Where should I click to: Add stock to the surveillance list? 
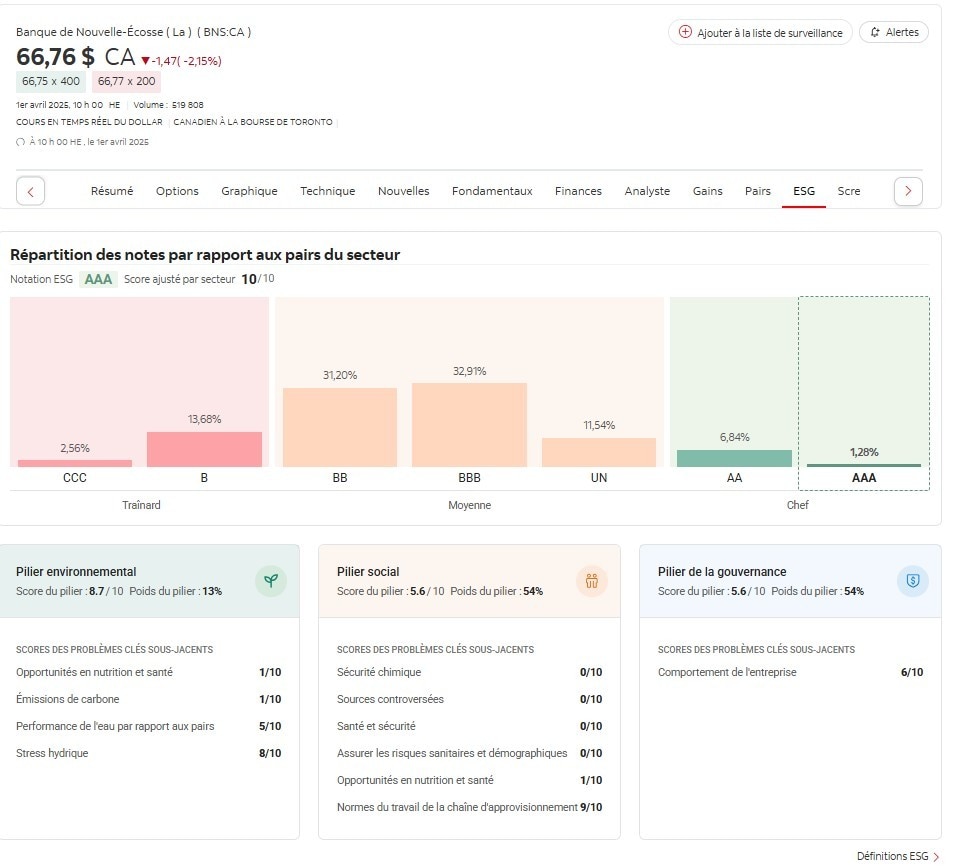pyautogui.click(x=760, y=32)
